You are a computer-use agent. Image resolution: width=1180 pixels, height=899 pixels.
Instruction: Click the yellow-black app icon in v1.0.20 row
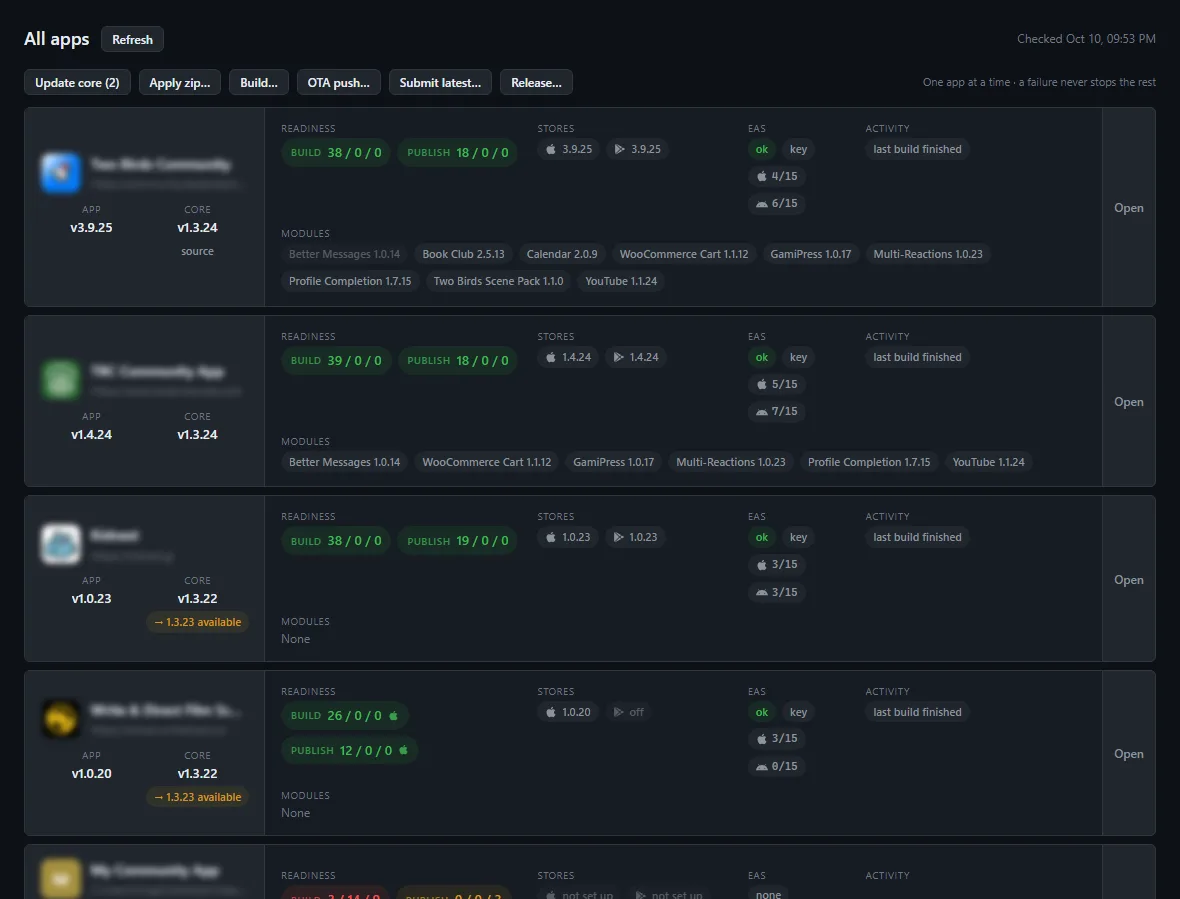tap(60, 718)
